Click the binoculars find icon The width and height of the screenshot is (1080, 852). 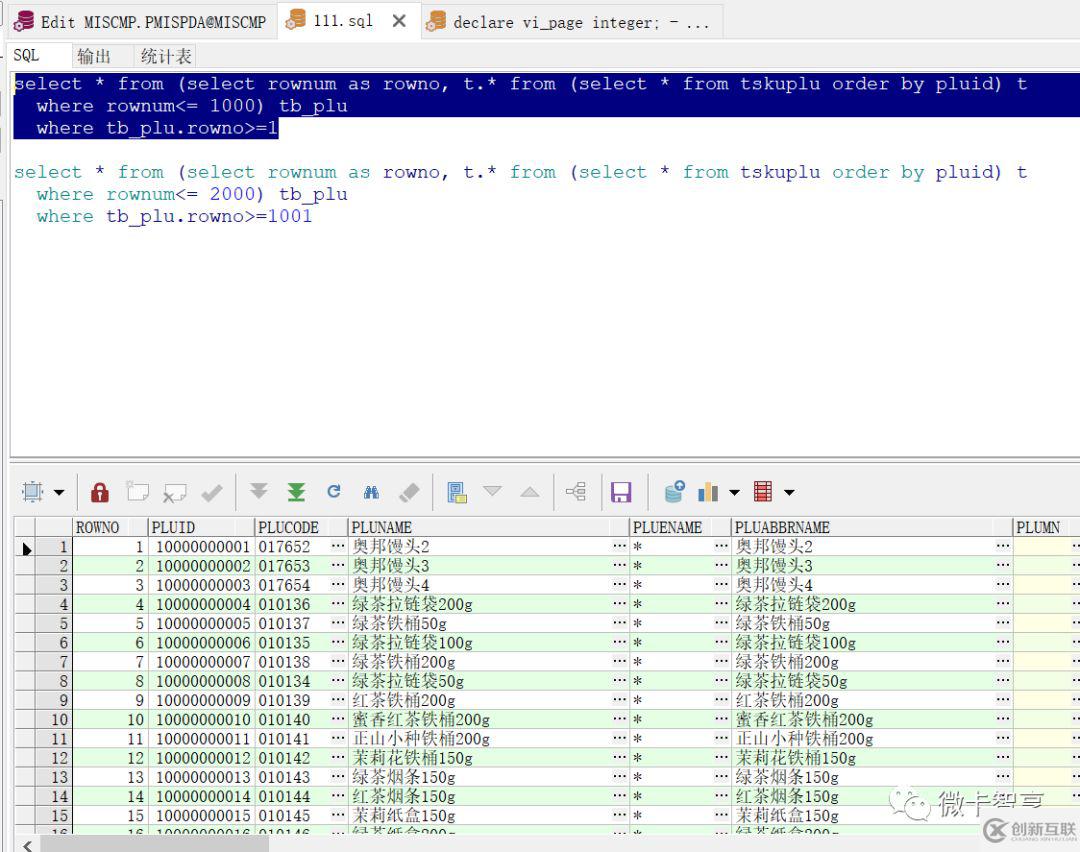point(371,492)
